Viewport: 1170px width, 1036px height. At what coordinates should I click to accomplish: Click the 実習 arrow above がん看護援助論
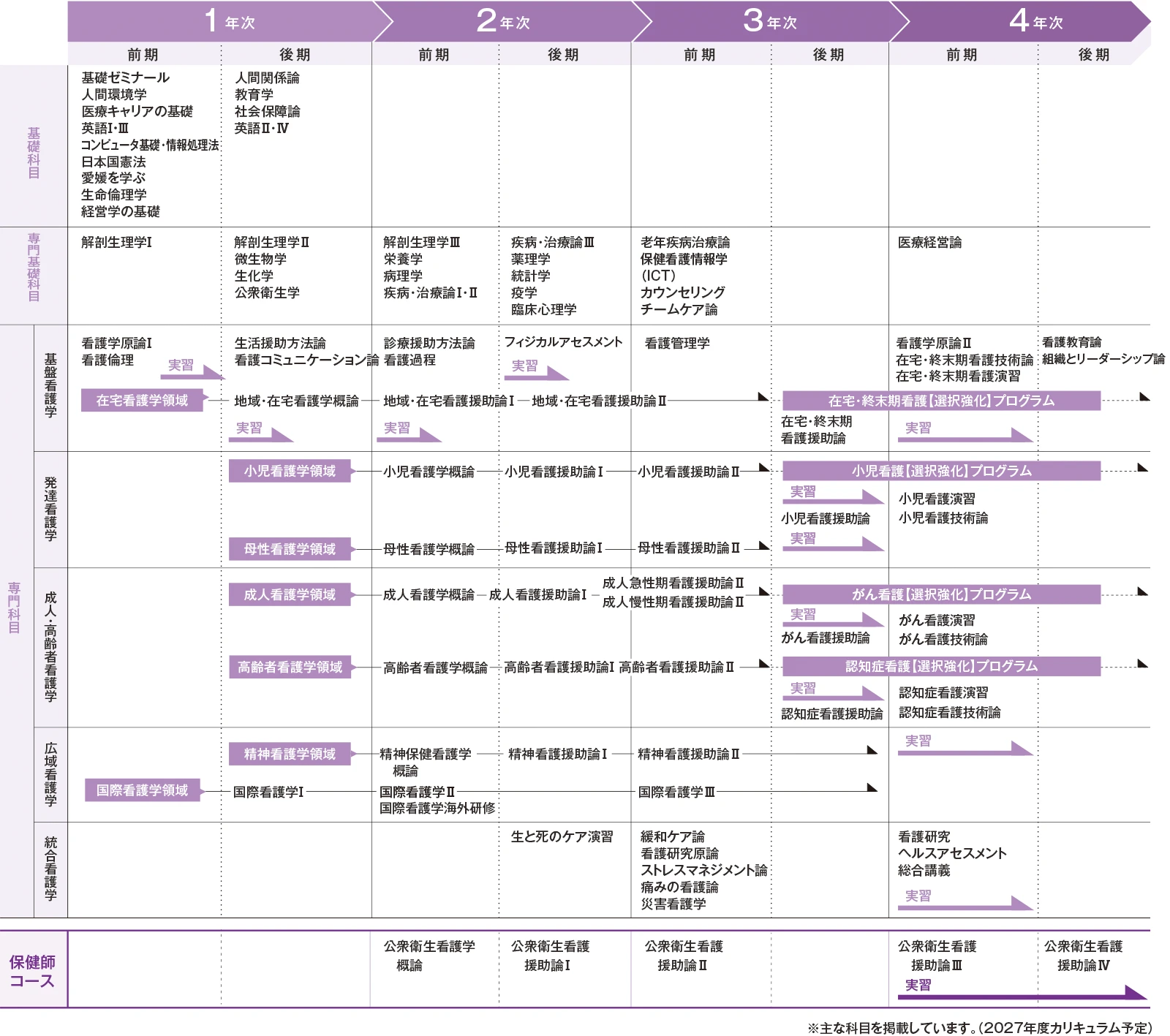[x=832, y=618]
